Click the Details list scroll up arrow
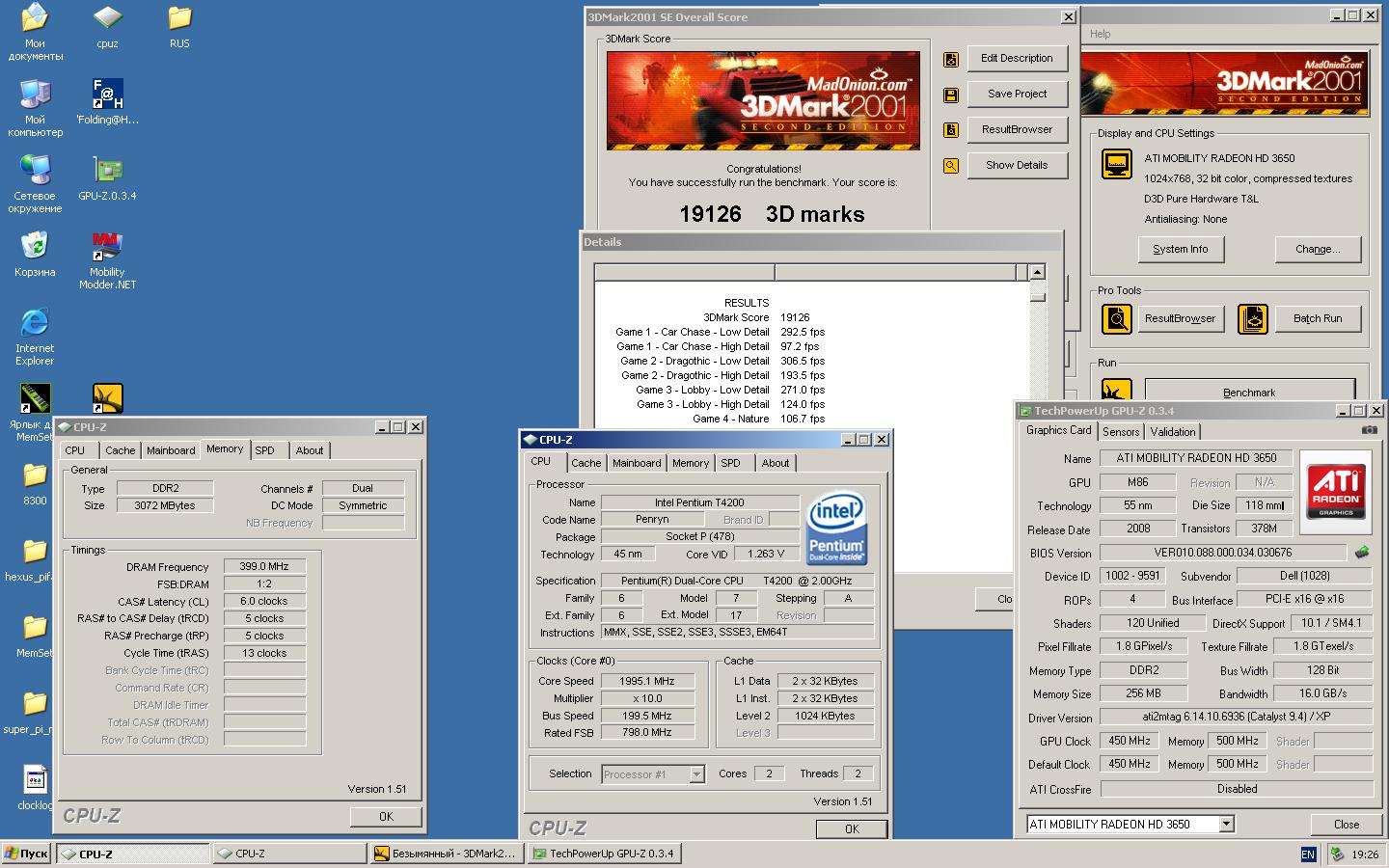This screenshot has height=868, width=1389. (1037, 273)
